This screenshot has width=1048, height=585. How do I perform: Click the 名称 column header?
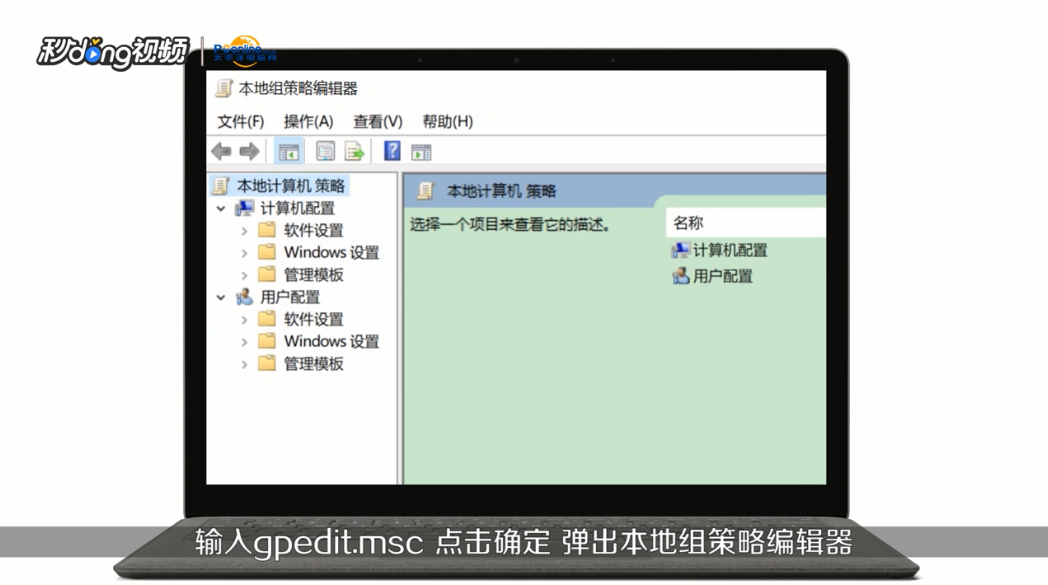(x=746, y=223)
